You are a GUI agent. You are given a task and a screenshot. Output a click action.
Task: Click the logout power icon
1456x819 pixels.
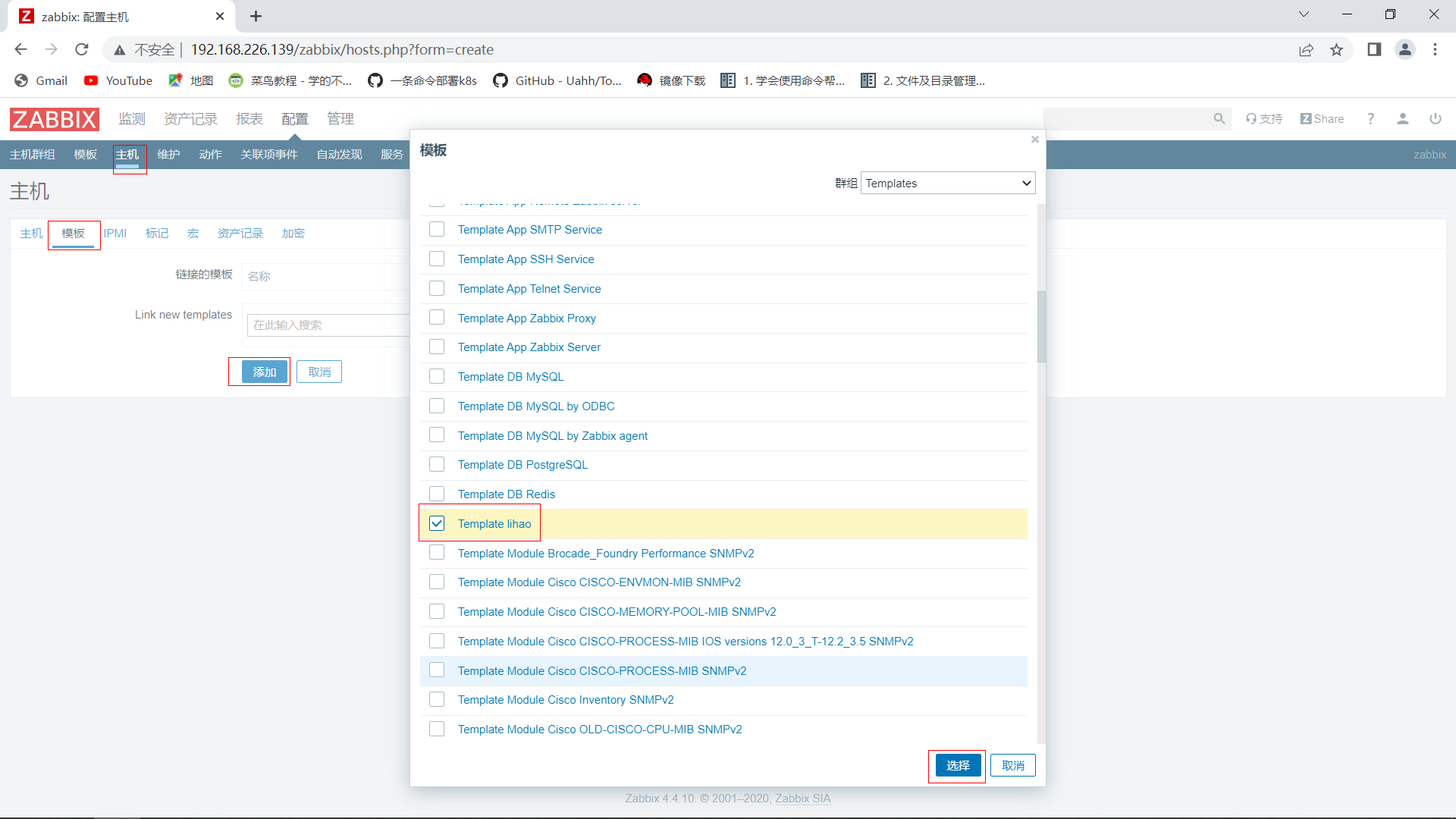1435,119
